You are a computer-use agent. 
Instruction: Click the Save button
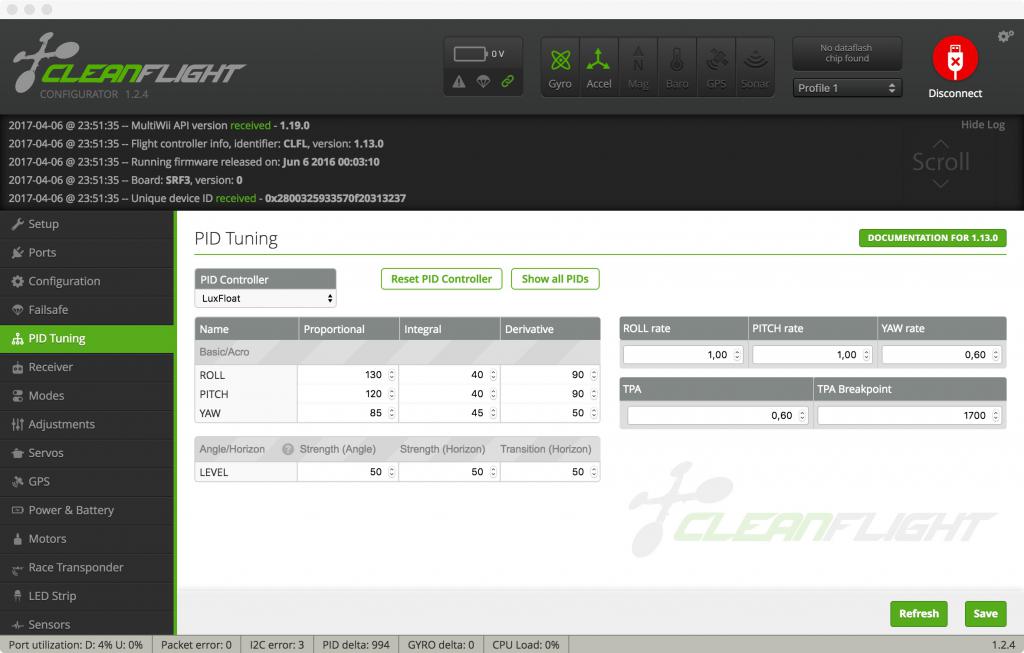(985, 614)
